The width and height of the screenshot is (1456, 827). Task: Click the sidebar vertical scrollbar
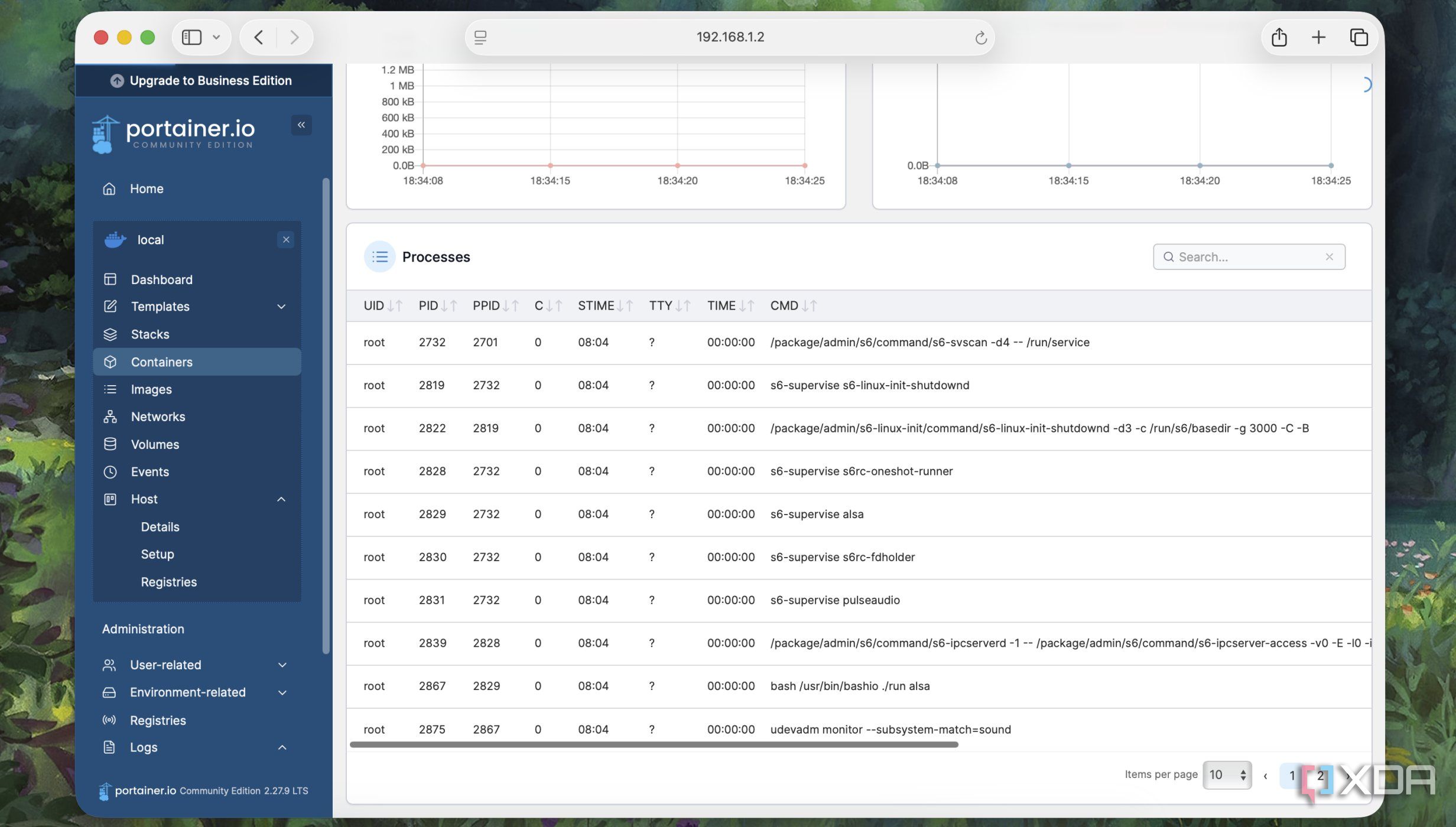coord(326,416)
